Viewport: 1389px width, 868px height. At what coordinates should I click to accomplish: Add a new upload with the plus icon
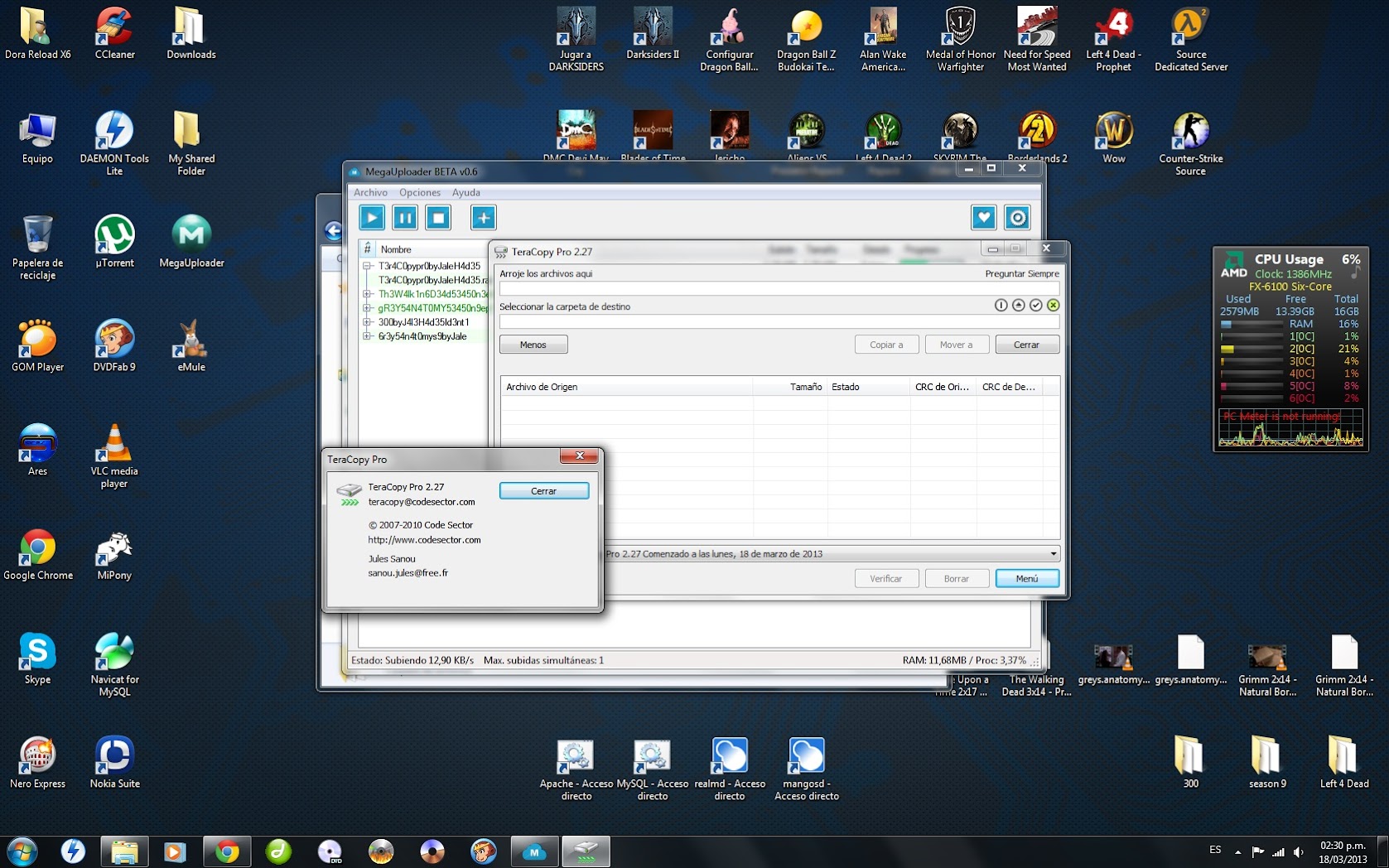click(484, 218)
